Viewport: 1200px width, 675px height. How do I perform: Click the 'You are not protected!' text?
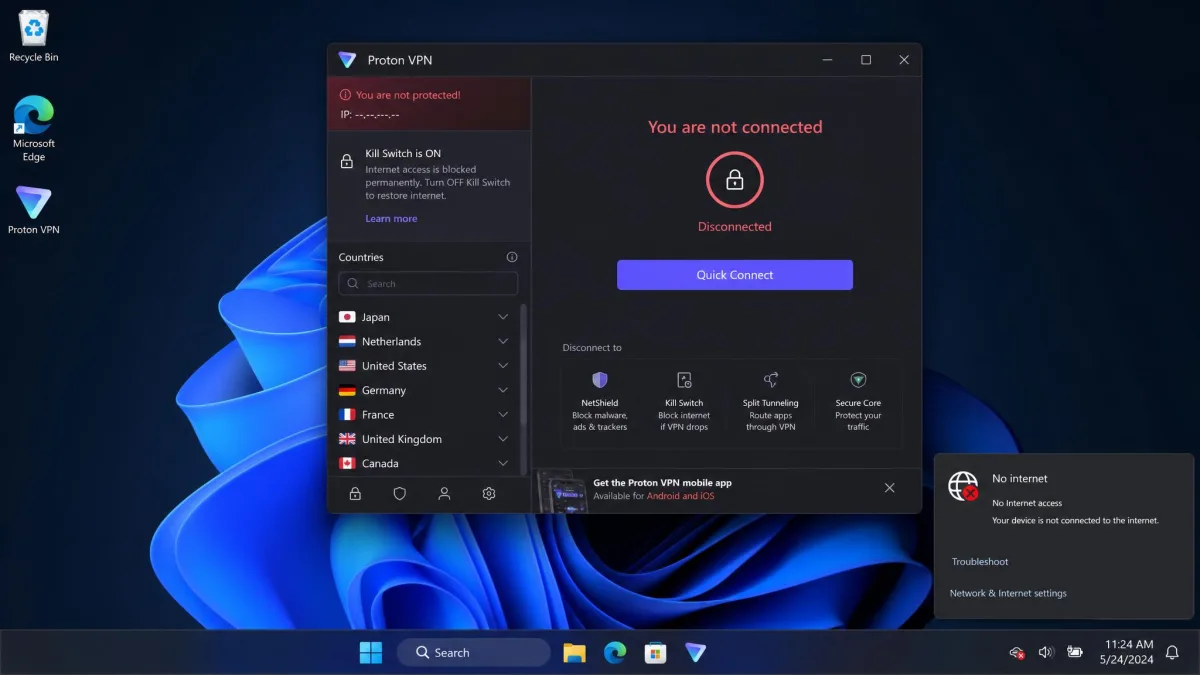[408, 95]
